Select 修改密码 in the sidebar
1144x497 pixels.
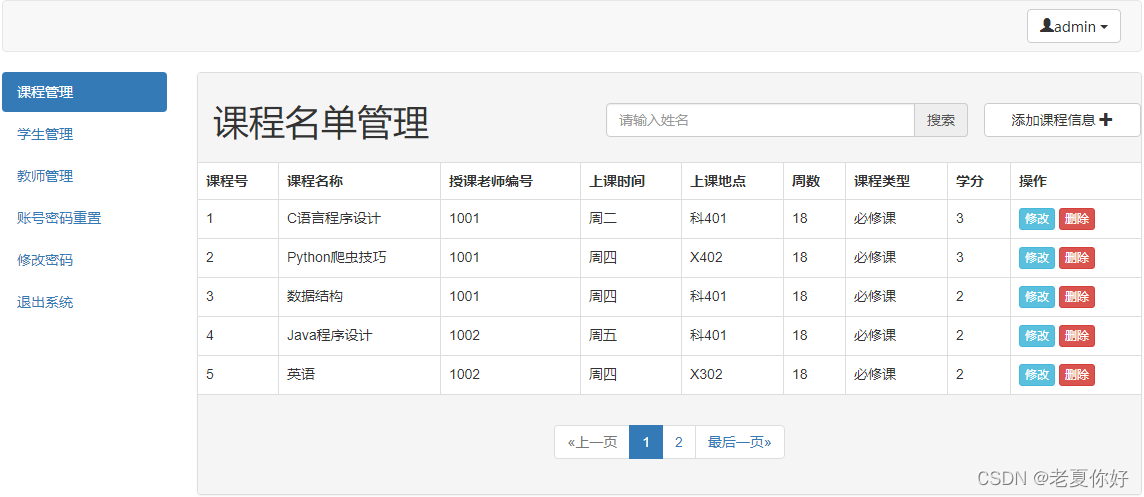pos(45,260)
